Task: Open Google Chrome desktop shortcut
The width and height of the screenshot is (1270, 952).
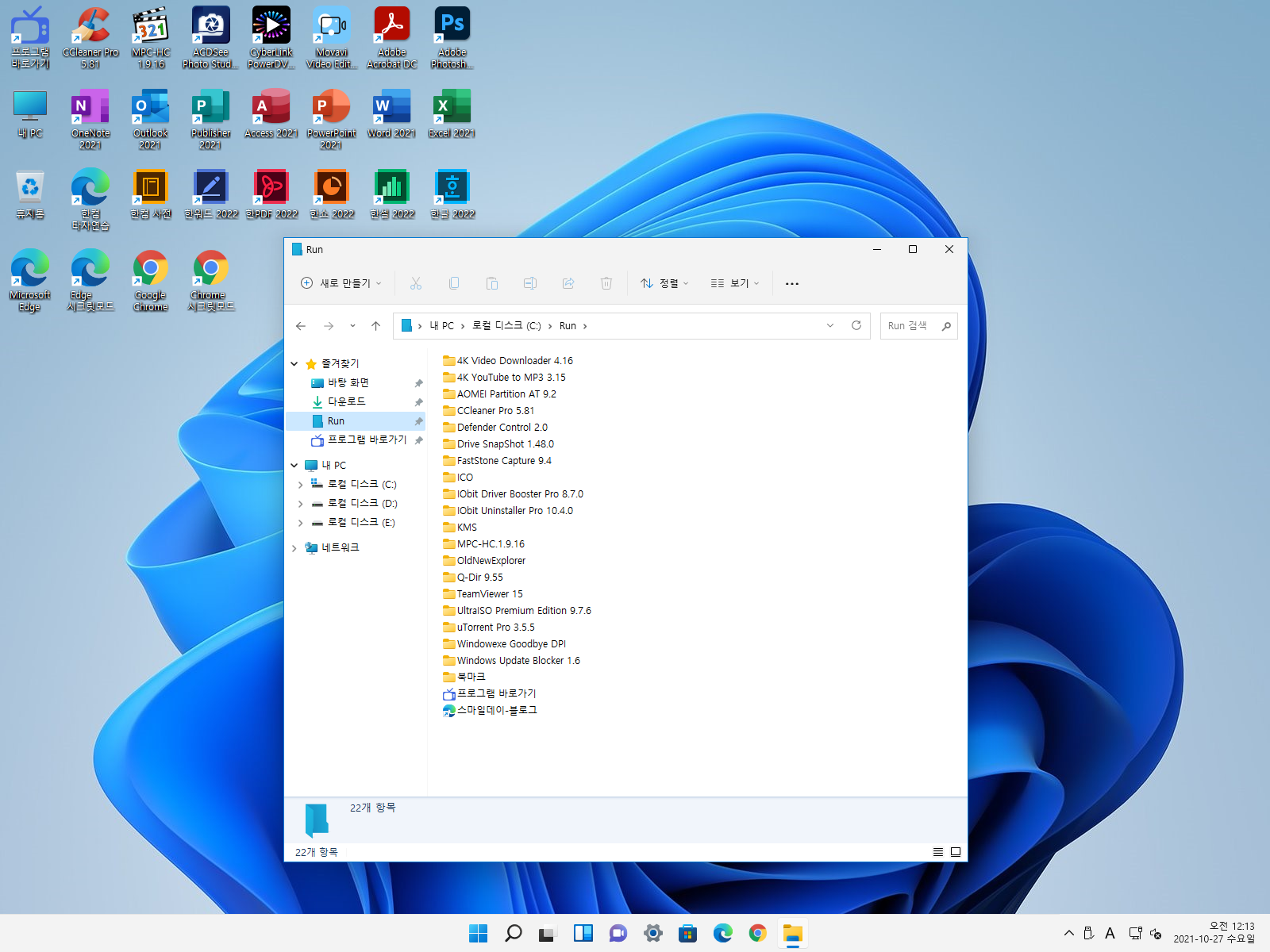Action: 151,281
